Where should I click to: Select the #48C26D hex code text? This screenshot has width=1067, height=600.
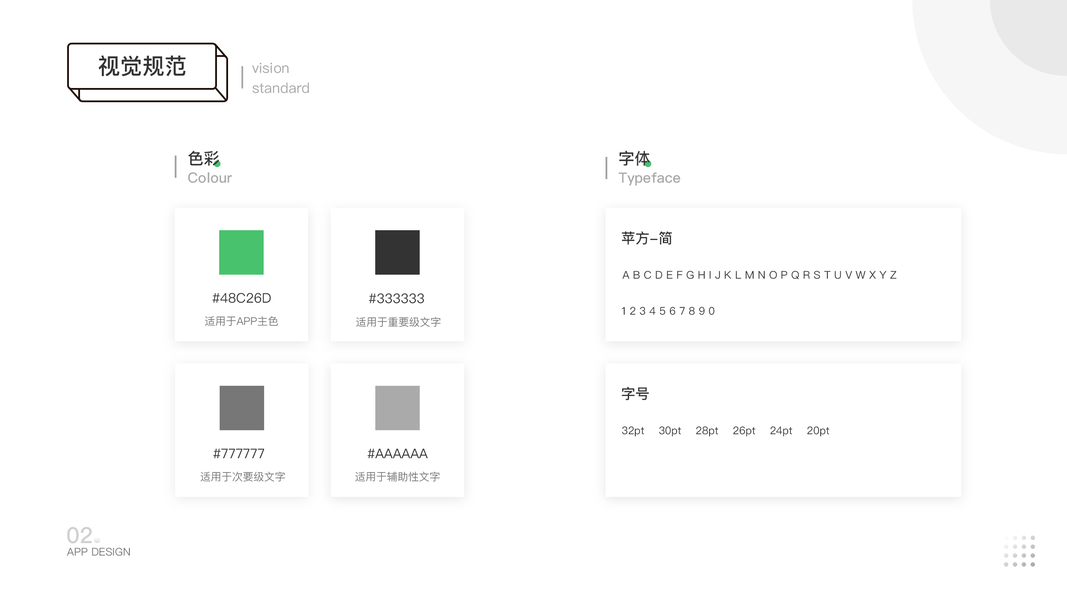242,298
